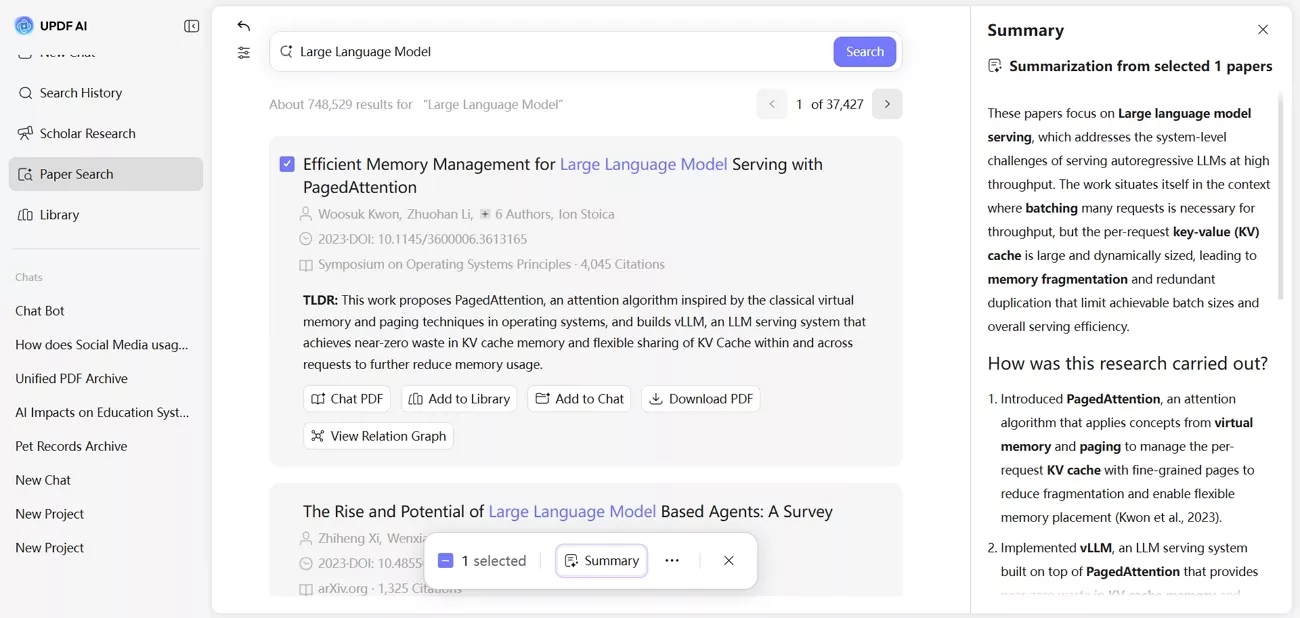The height and width of the screenshot is (618, 1300).
Task: Go to the next results page chevron
Action: (x=887, y=103)
